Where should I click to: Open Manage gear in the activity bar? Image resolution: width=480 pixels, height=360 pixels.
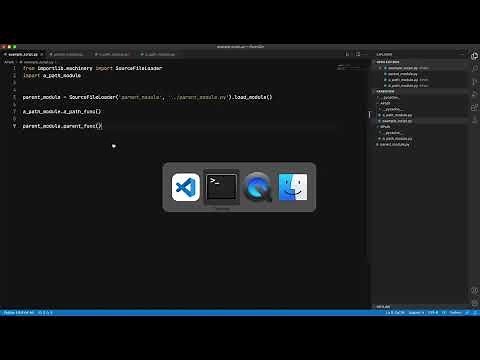474,303
